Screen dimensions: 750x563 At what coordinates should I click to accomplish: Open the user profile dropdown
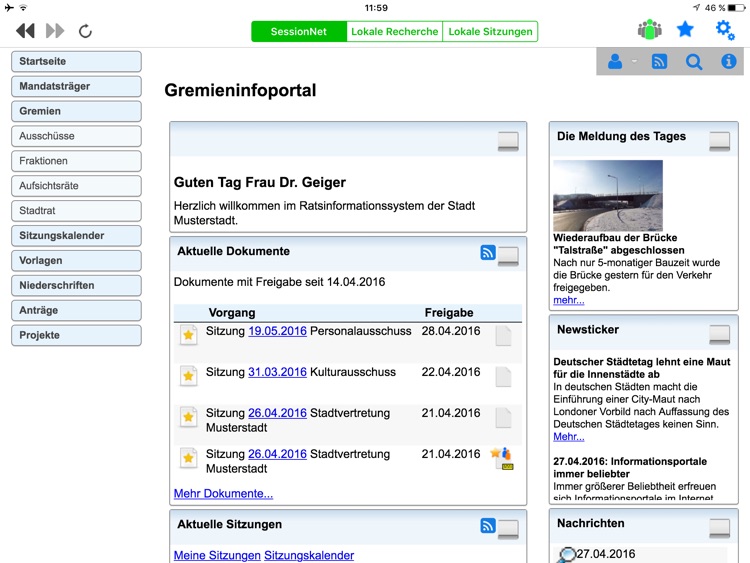tap(620, 62)
